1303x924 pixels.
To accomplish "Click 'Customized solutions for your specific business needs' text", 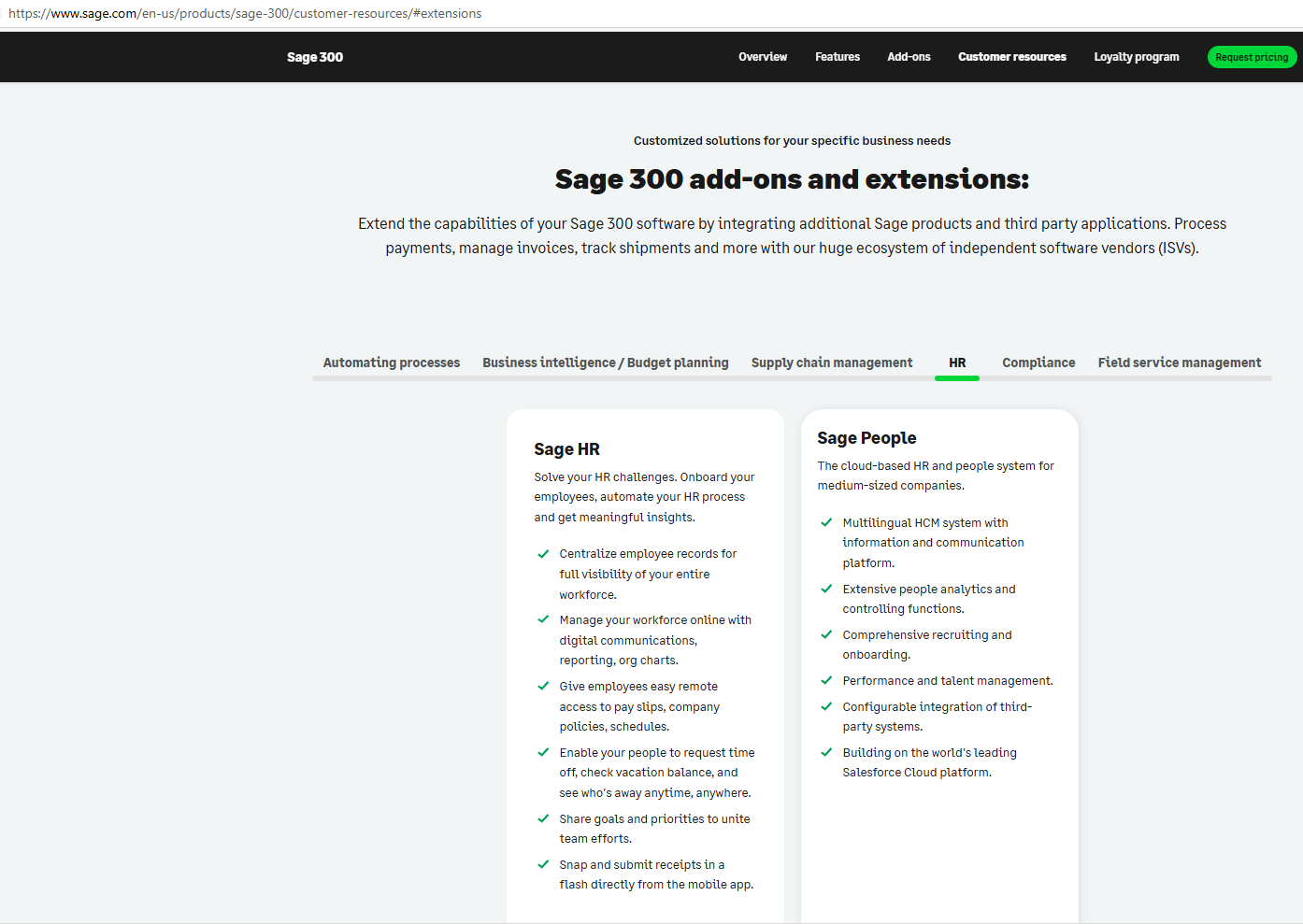I will pos(792,141).
